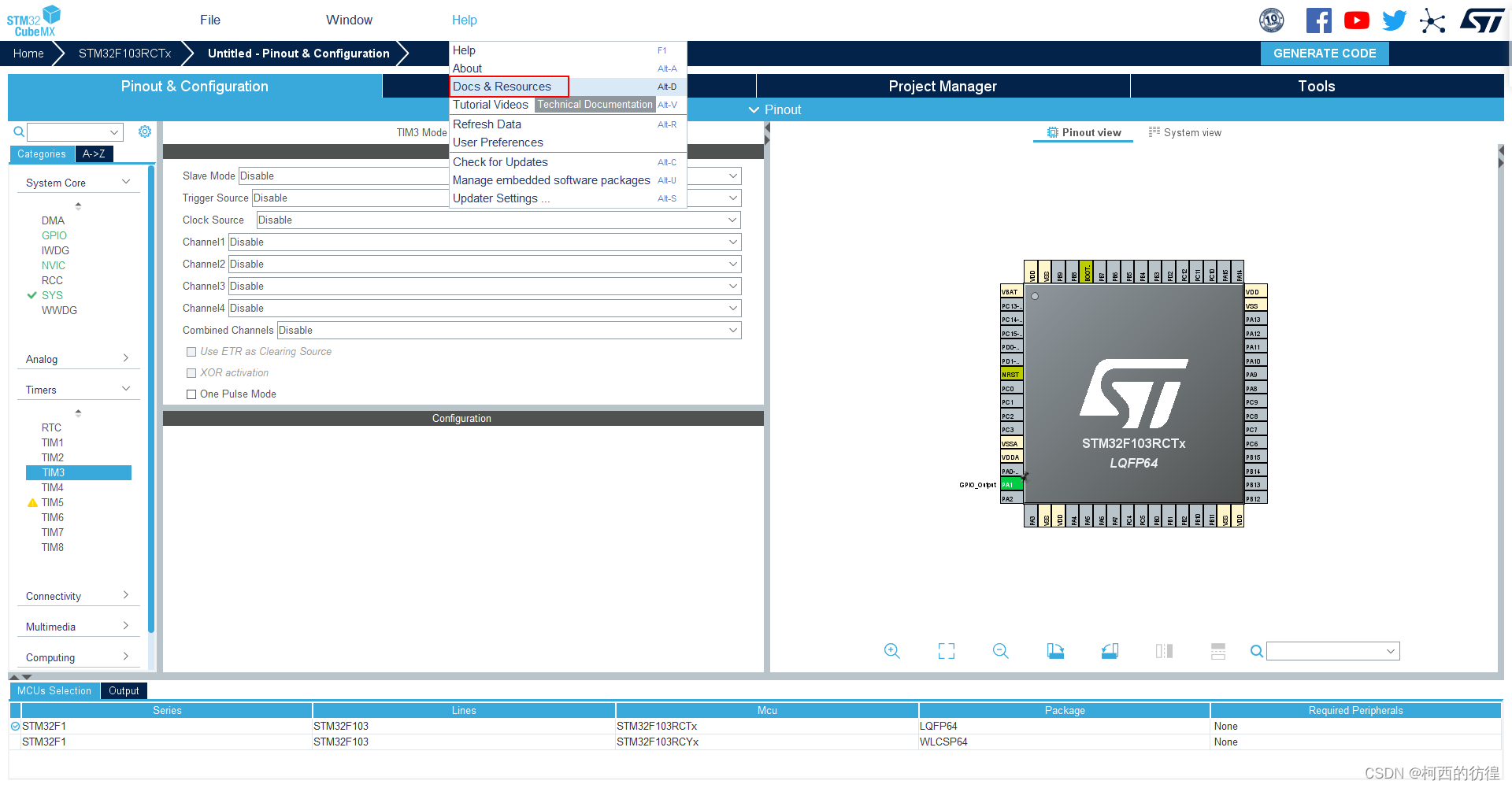Click the 10 years anniversary badge
This screenshot has width=1512, height=788.
[x=1272, y=20]
